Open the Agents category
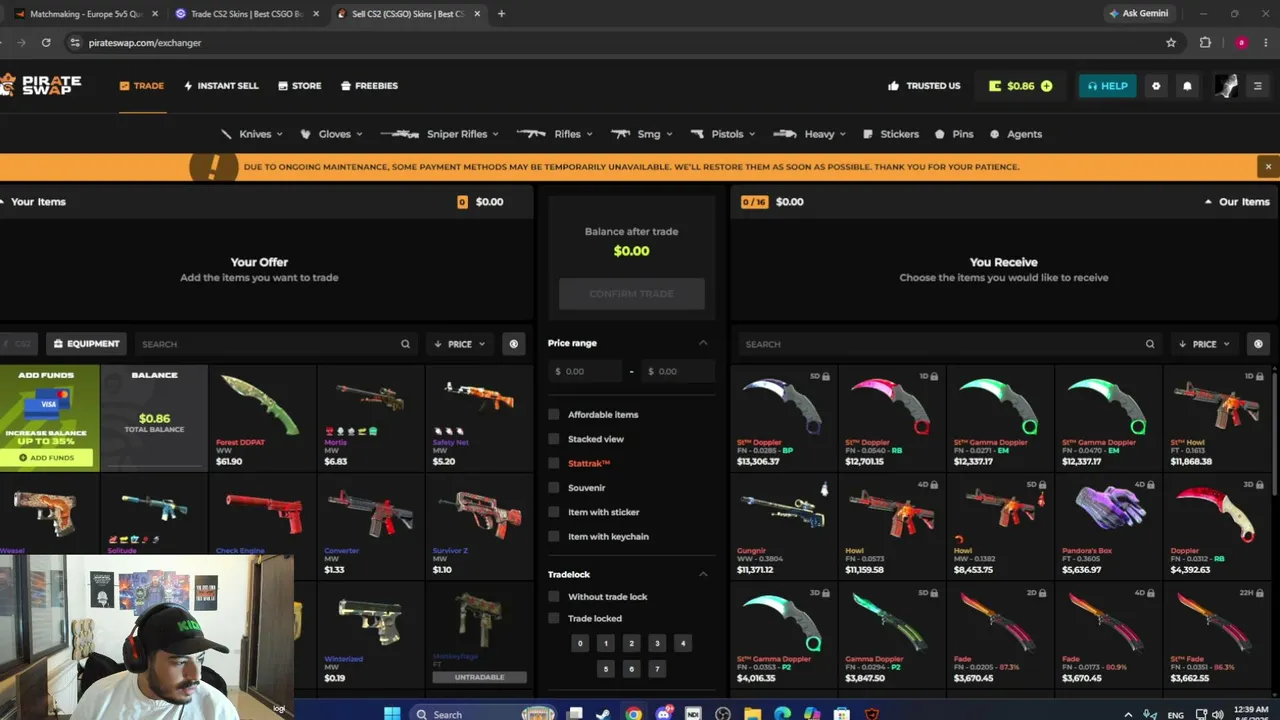The image size is (1280, 720). (1016, 134)
